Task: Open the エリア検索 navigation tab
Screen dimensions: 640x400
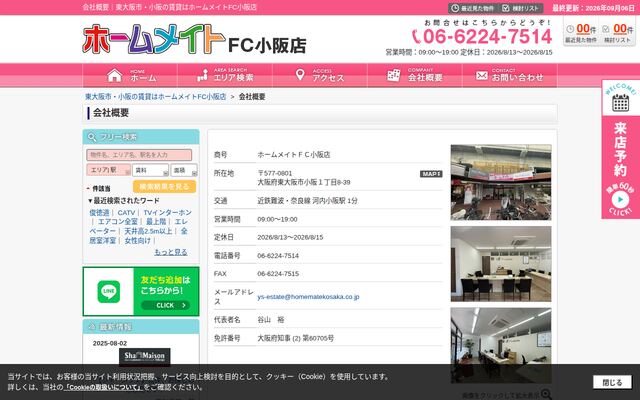Action: [225, 76]
